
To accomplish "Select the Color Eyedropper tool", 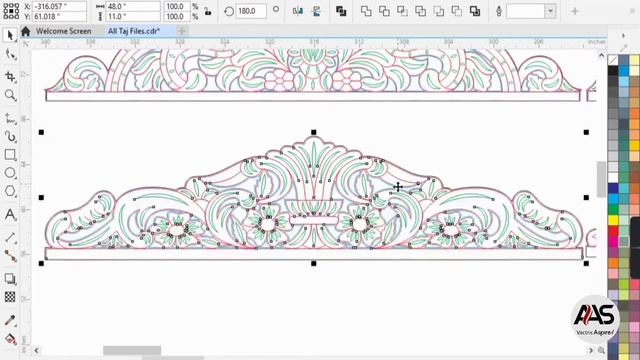I will 10,320.
